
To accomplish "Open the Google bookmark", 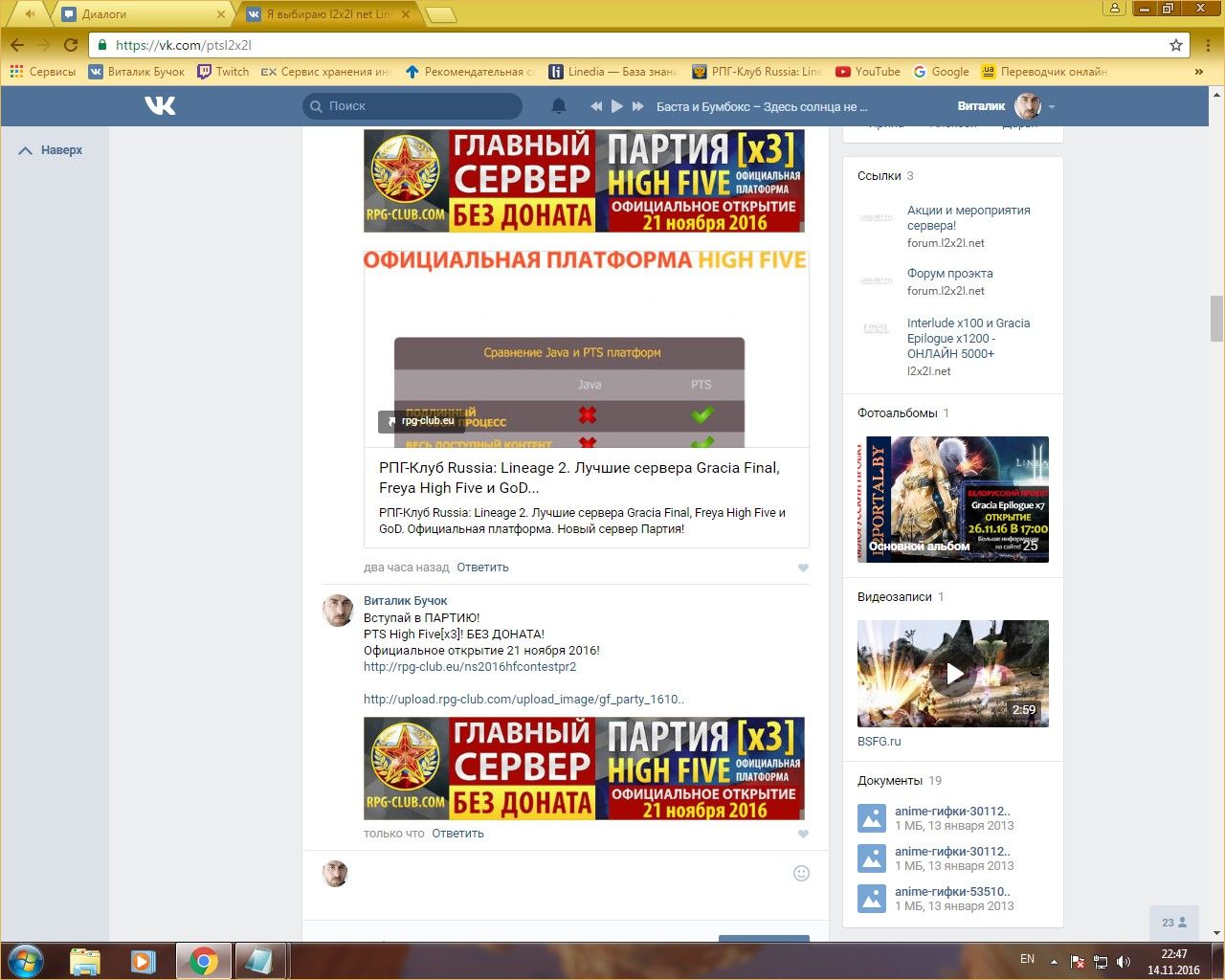I will point(941,72).
